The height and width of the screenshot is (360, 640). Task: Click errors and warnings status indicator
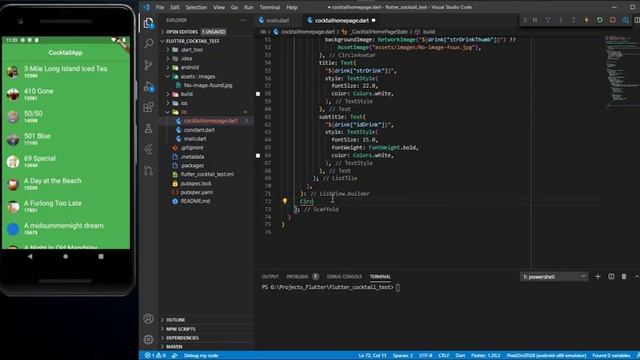tap(155, 356)
